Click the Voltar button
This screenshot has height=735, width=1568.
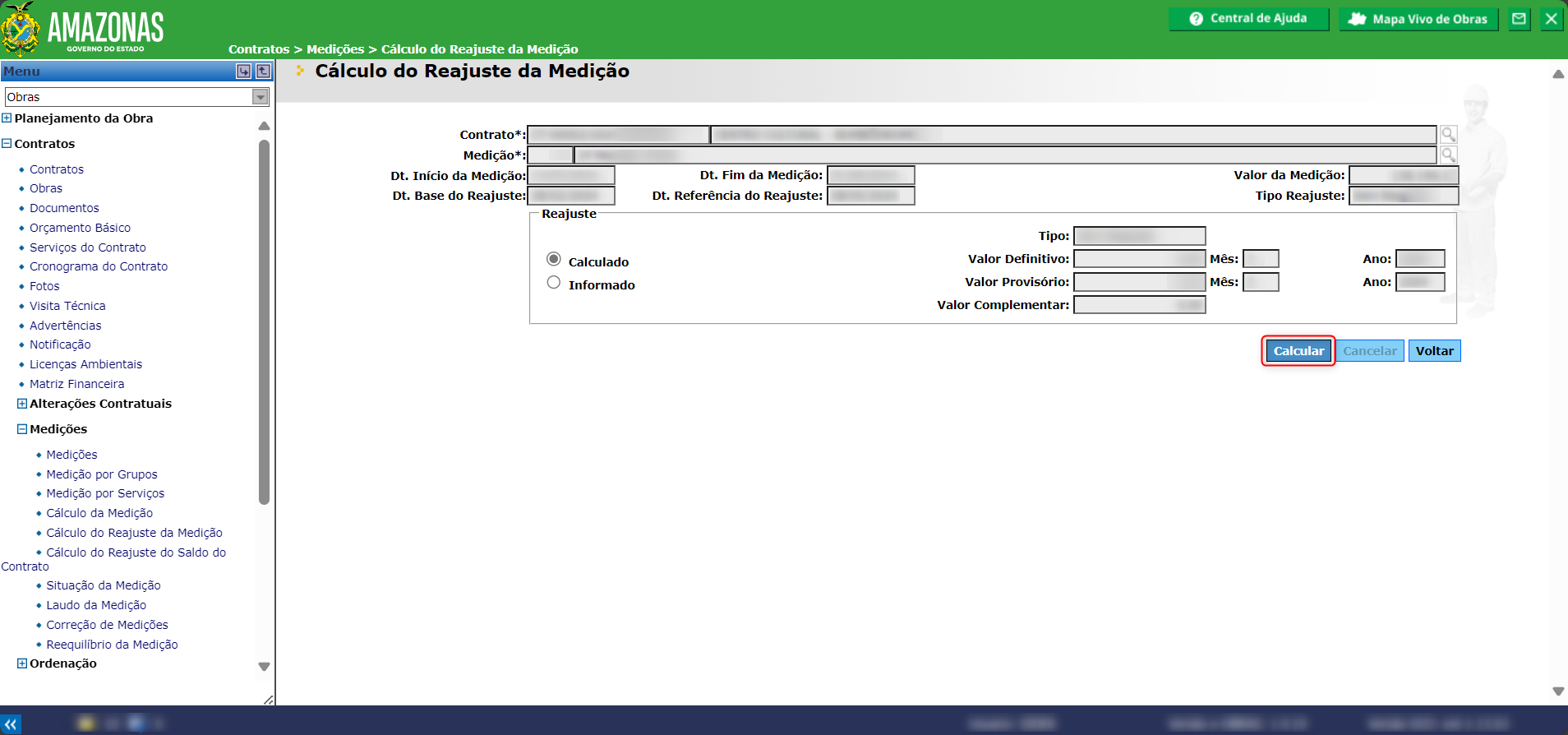[x=1435, y=351]
